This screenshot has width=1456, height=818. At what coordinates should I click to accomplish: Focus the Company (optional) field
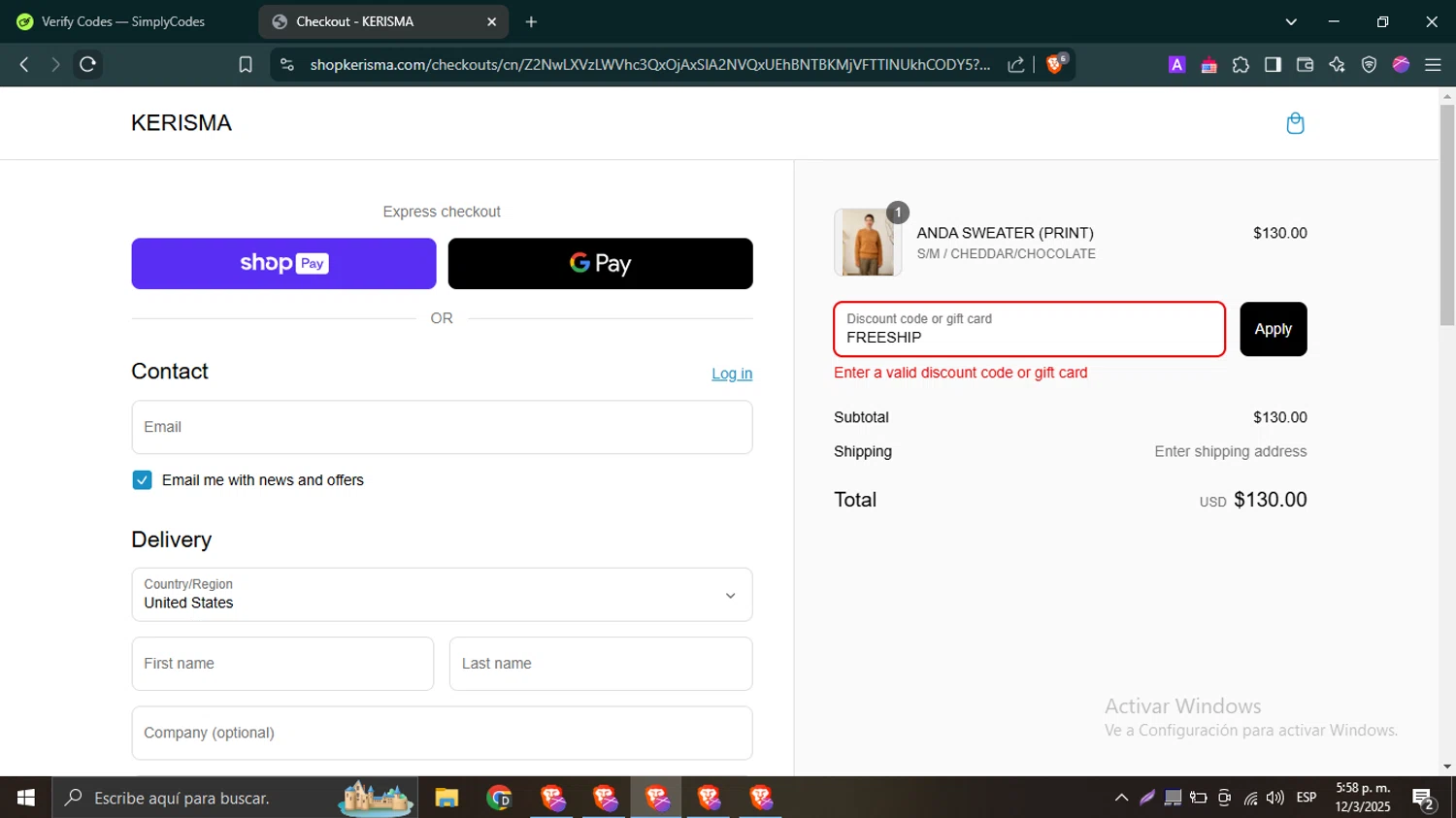442,733
